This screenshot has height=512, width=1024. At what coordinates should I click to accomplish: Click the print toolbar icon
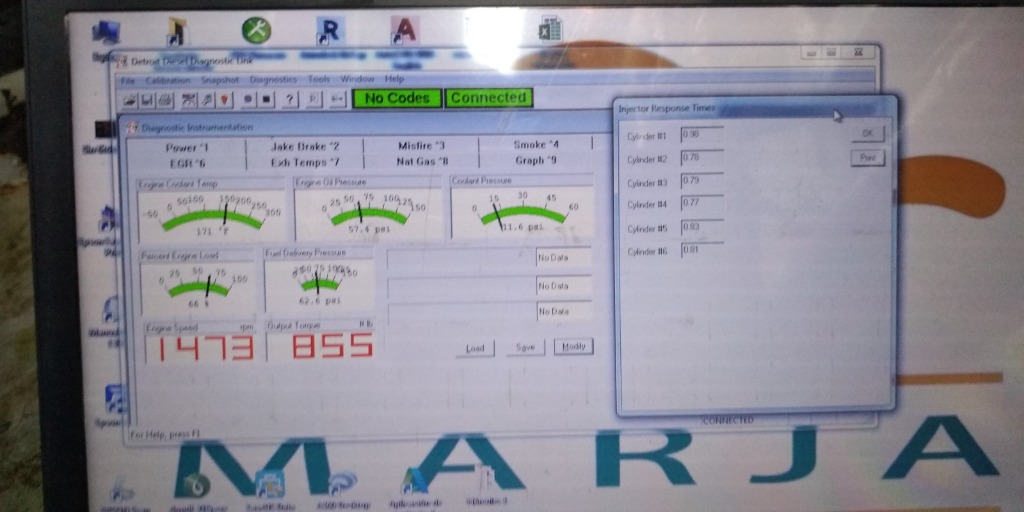pyautogui.click(x=164, y=100)
